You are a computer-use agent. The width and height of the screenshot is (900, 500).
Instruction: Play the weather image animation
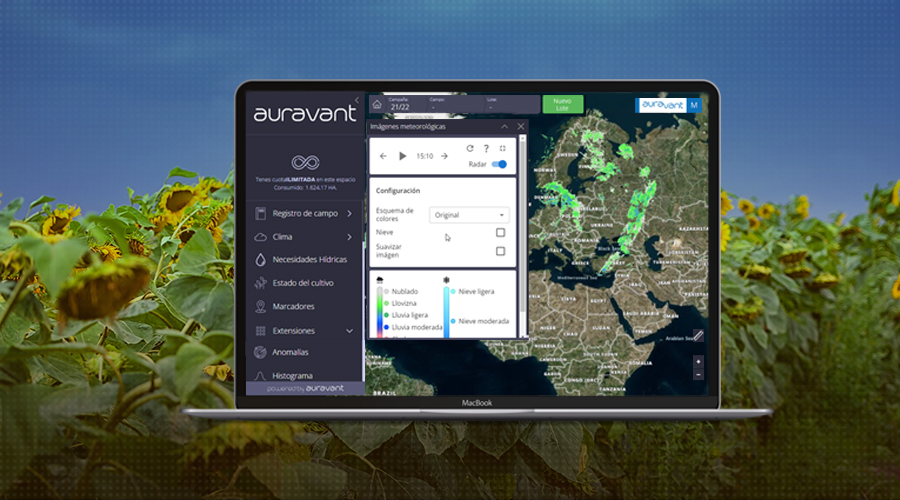pos(402,156)
